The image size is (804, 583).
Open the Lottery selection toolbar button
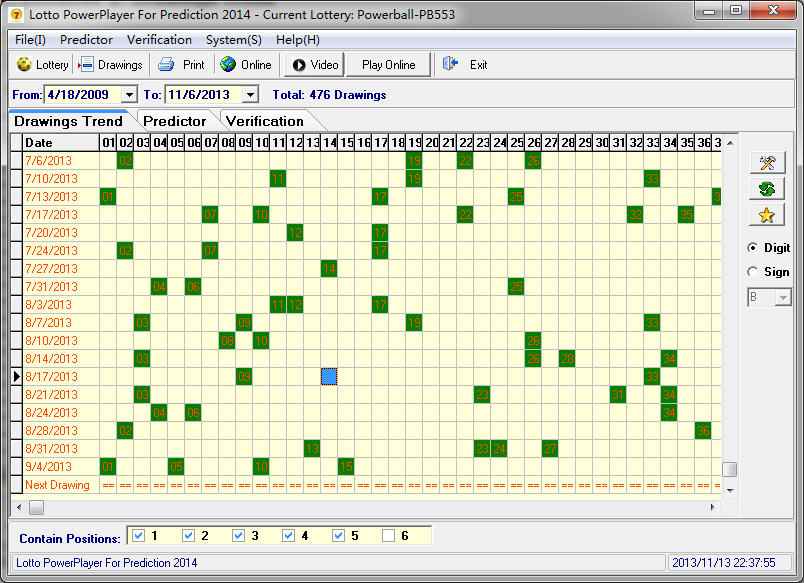coord(43,65)
